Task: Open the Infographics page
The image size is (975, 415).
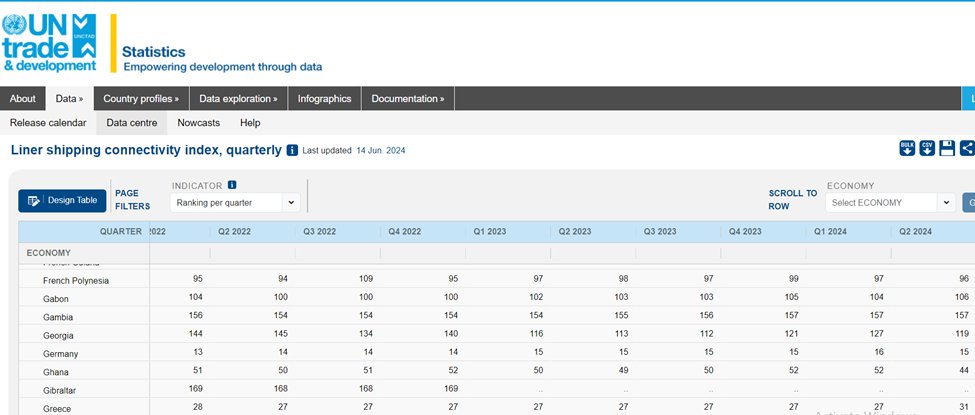Action: pos(324,98)
